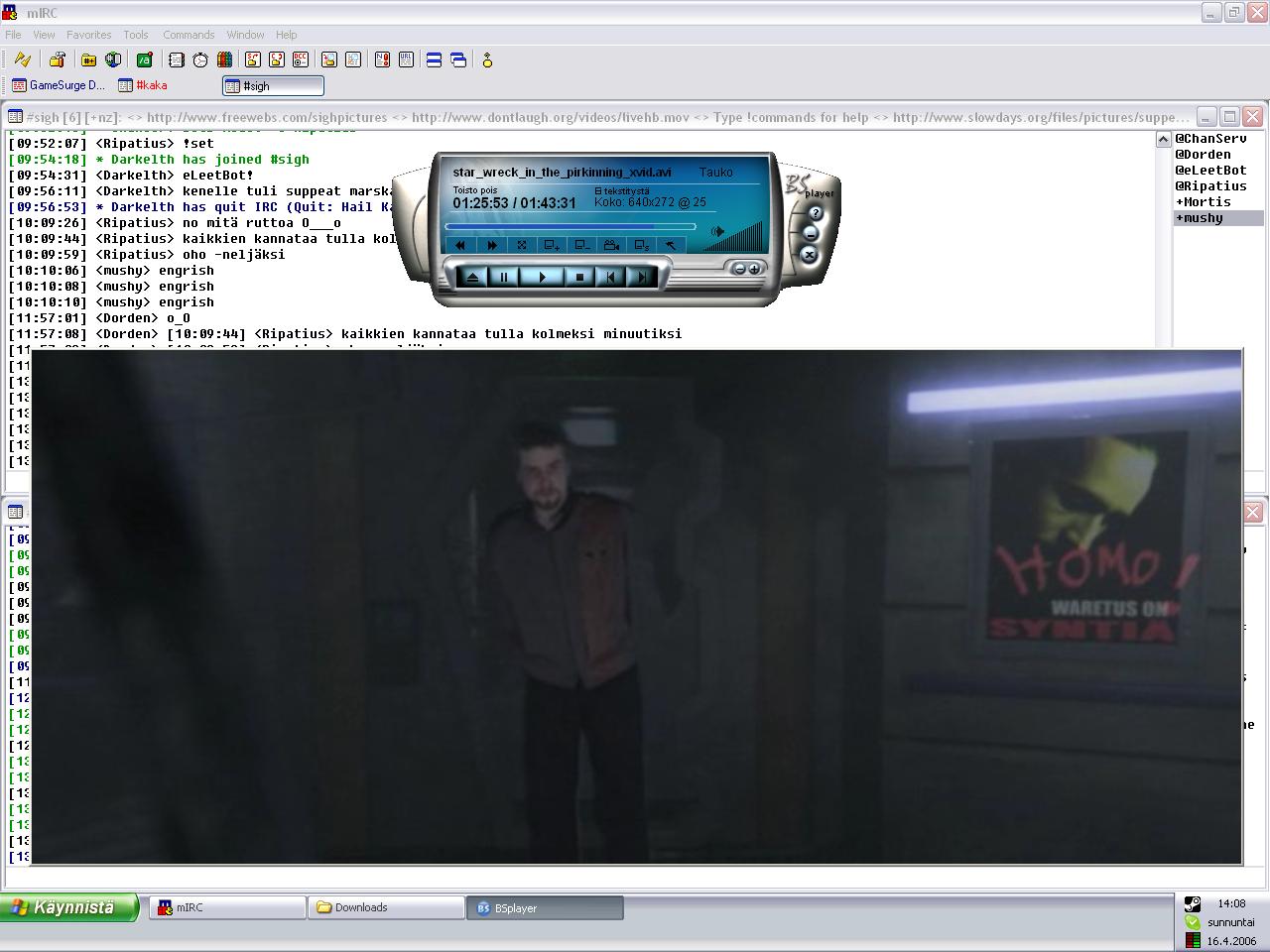
Task: Open the notify list icon
Action: coord(383,59)
